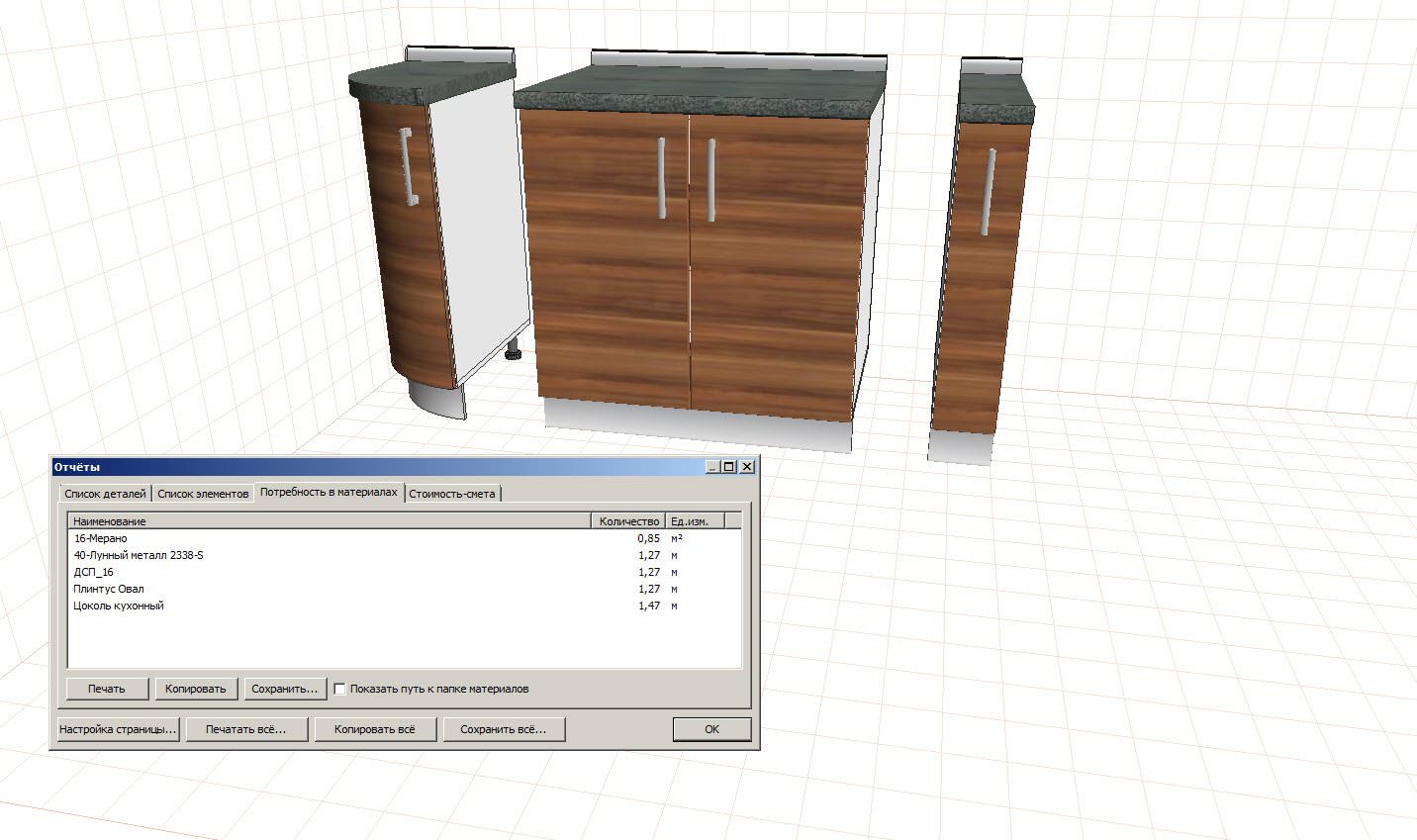
Task: Close the Отчёты dialog window
Action: pyautogui.click(x=747, y=467)
